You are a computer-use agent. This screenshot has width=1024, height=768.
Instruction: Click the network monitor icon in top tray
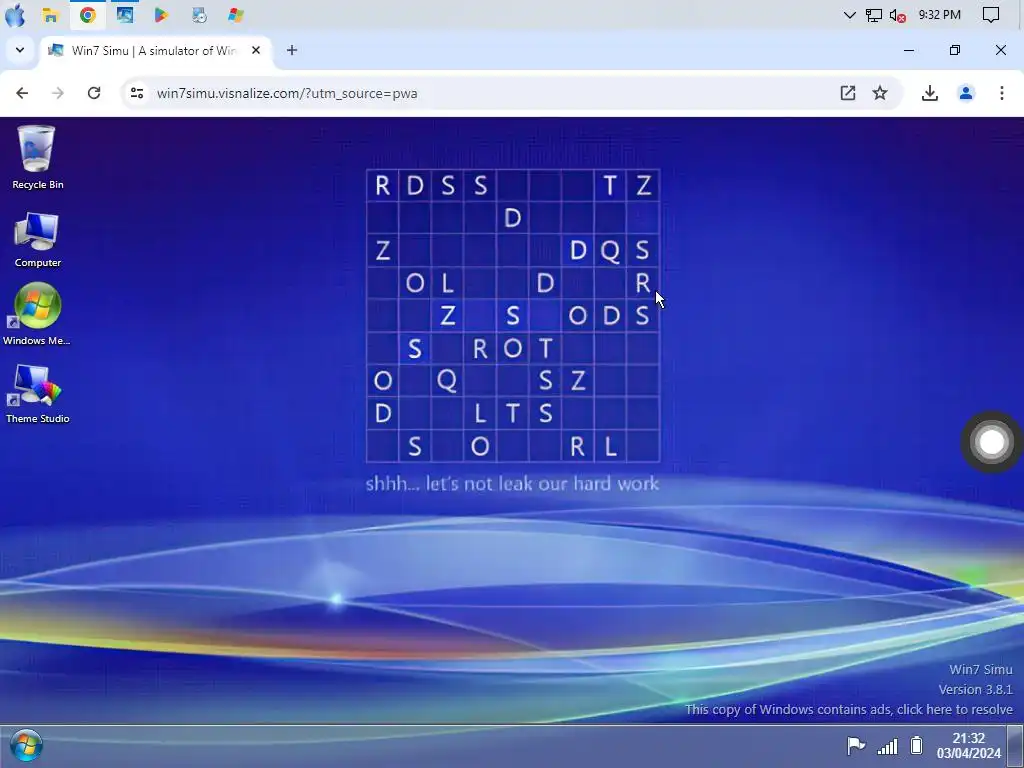click(874, 15)
